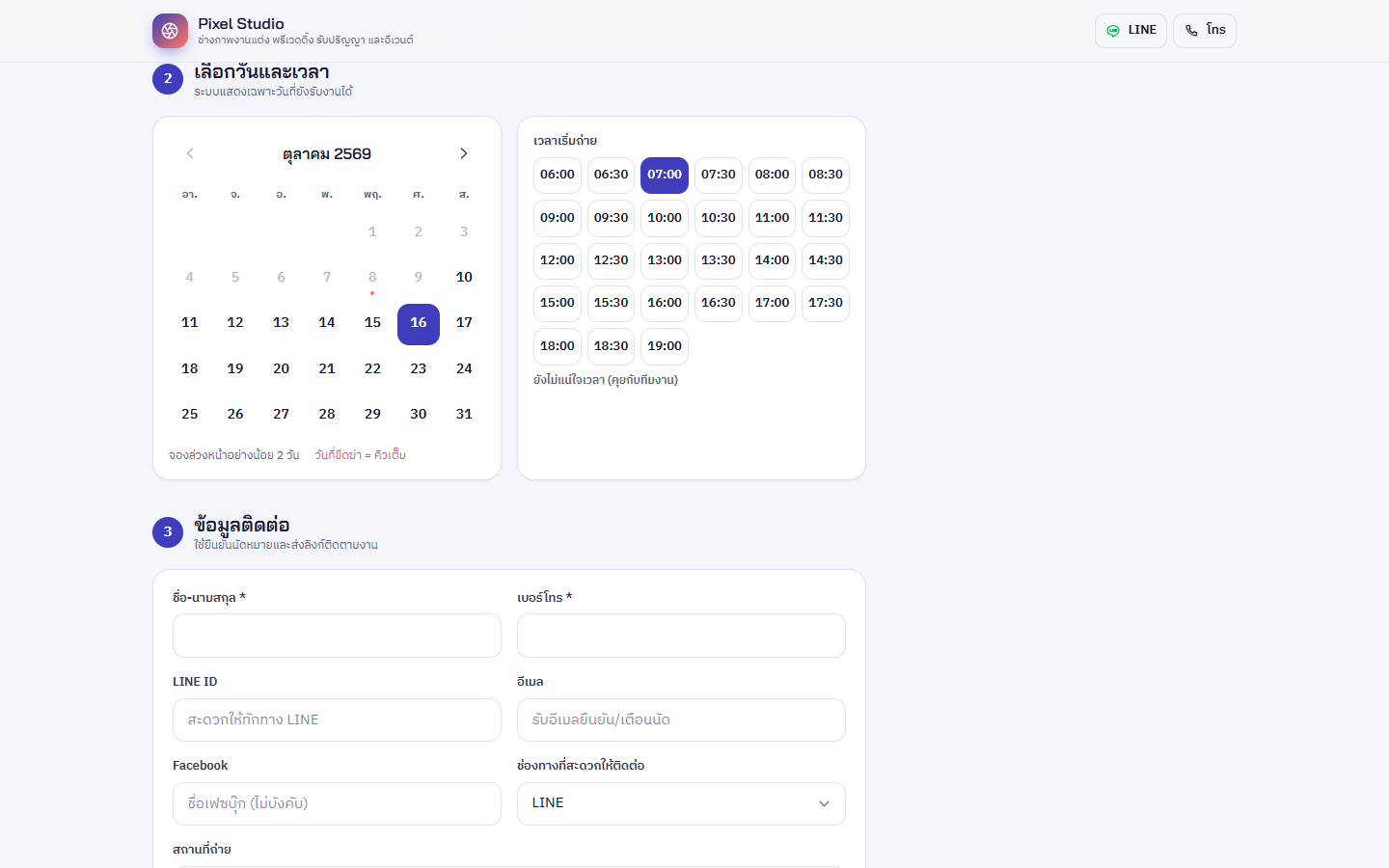Image resolution: width=1389 pixels, height=868 pixels.
Task: Click the email input field
Action: [681, 720]
